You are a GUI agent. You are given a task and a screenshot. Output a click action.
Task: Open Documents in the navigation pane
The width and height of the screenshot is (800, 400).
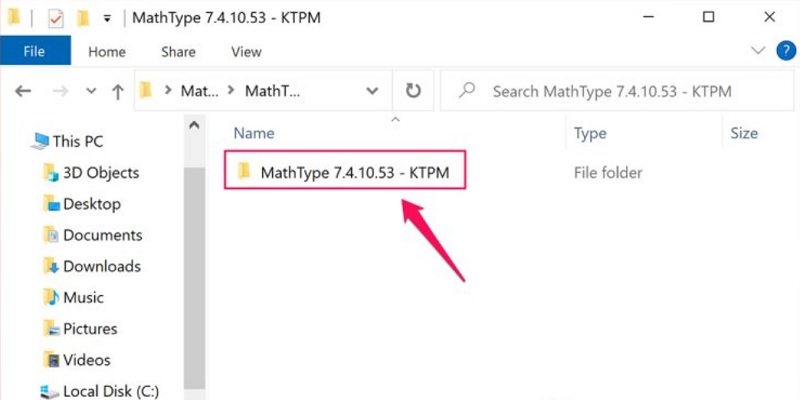point(93,235)
